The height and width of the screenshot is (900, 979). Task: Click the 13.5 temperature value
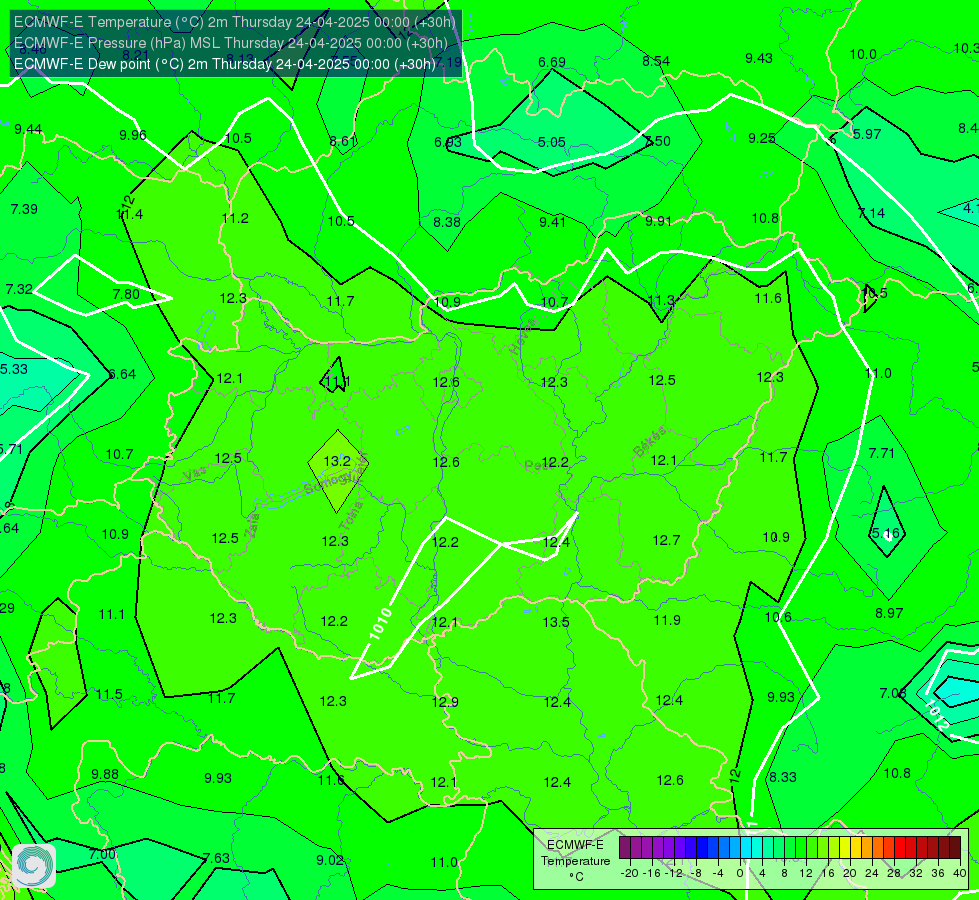click(556, 622)
